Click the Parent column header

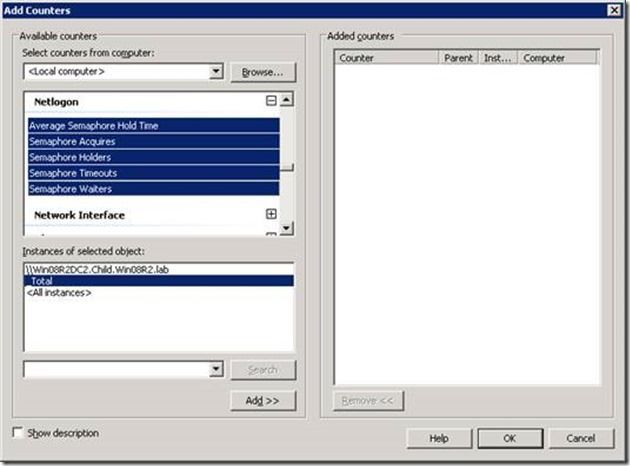tap(458, 58)
